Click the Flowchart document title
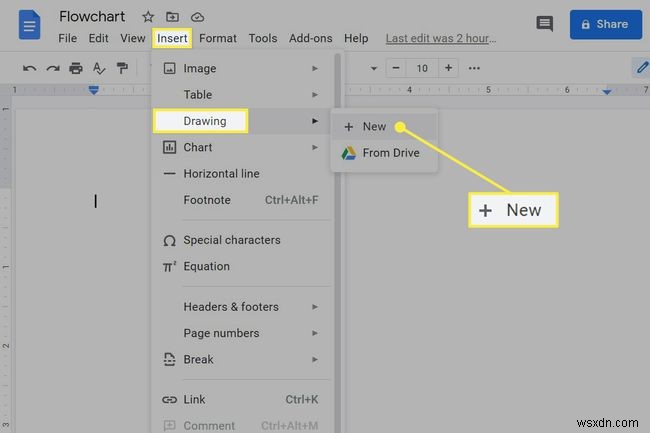The image size is (650, 433). pyautogui.click(x=92, y=17)
